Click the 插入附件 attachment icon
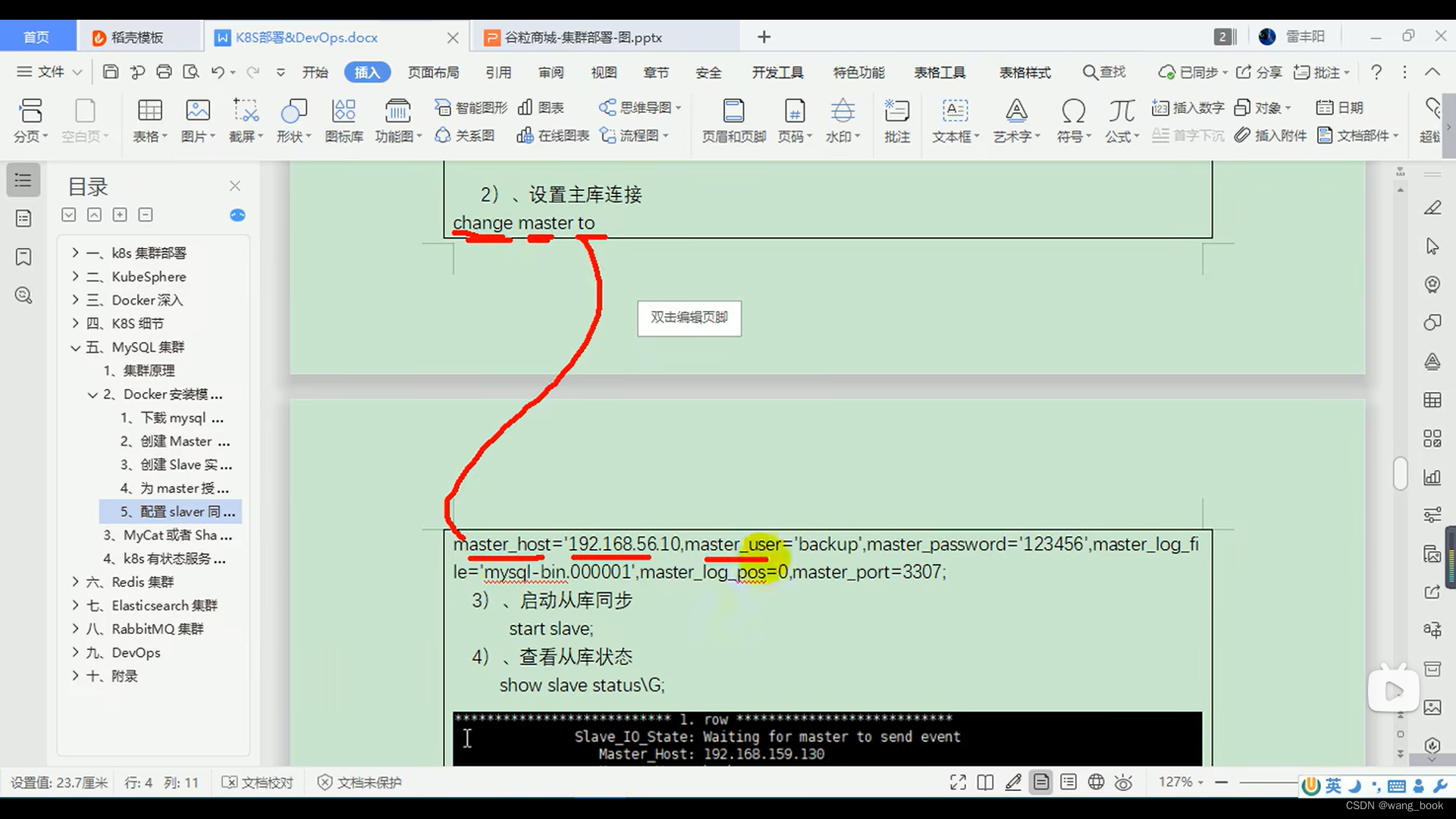 click(x=1271, y=136)
